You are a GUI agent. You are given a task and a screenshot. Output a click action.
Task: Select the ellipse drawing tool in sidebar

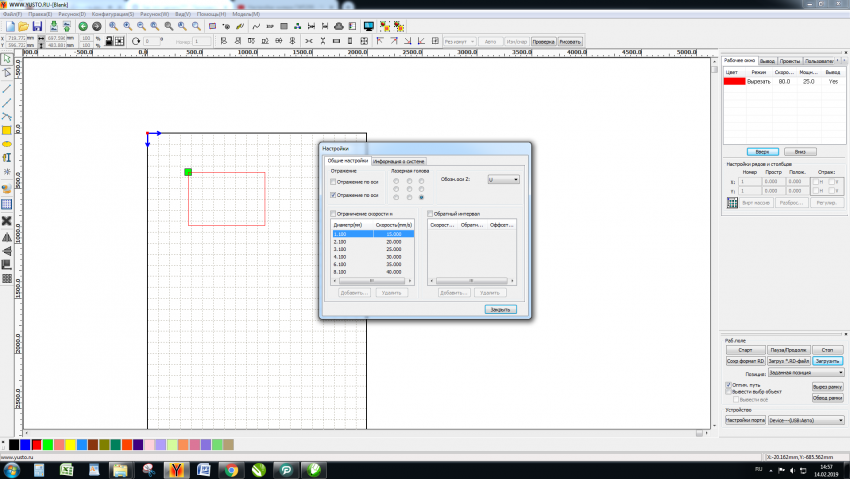pos(7,144)
